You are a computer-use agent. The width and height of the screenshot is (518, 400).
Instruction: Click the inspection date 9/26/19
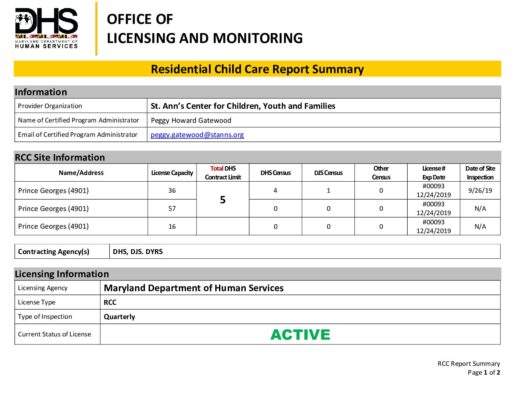(480, 191)
